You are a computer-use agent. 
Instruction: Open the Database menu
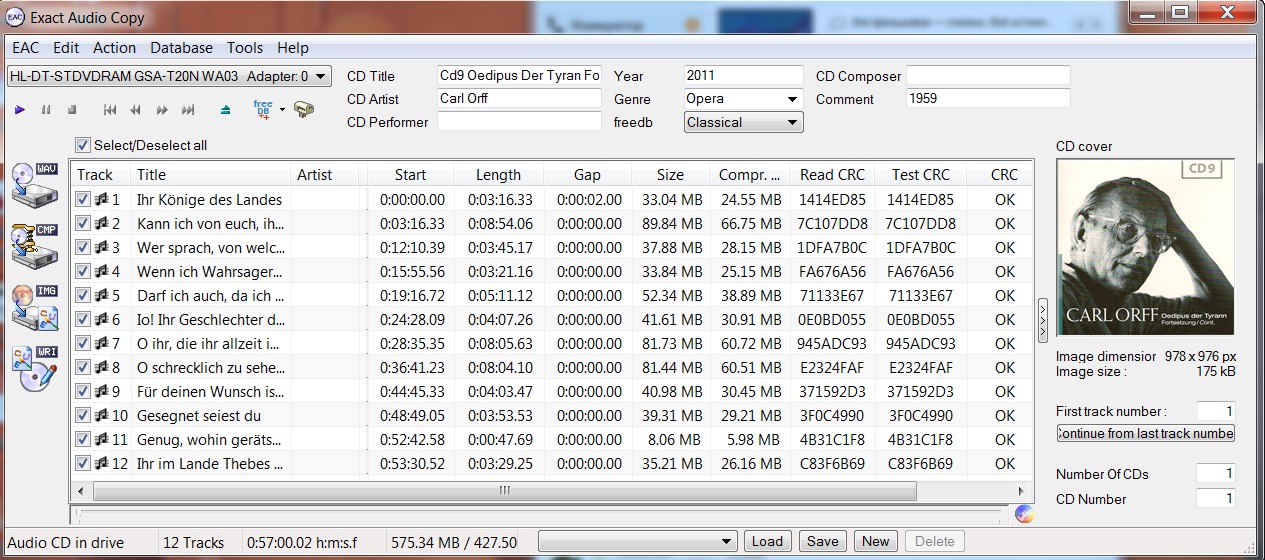point(181,48)
